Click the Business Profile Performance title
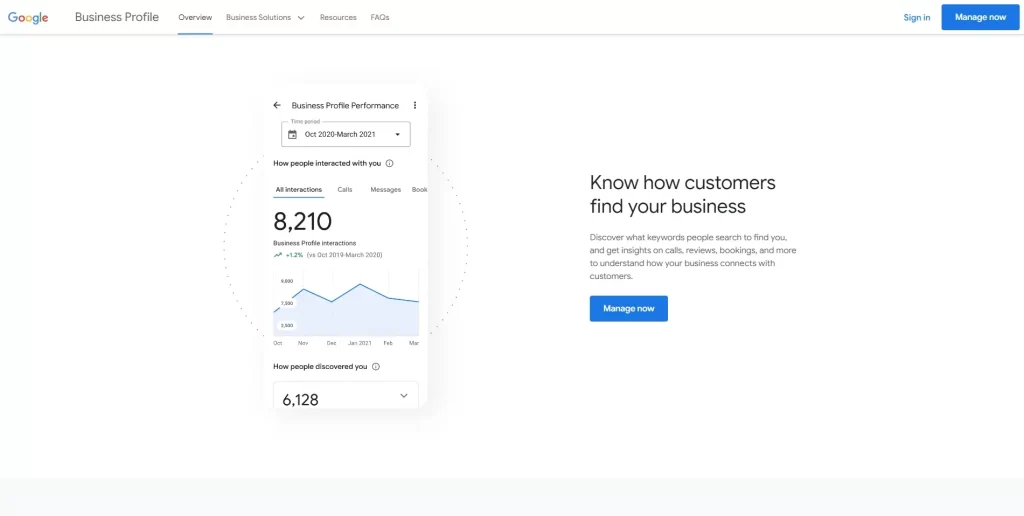The height and width of the screenshot is (516, 1024). [345, 105]
